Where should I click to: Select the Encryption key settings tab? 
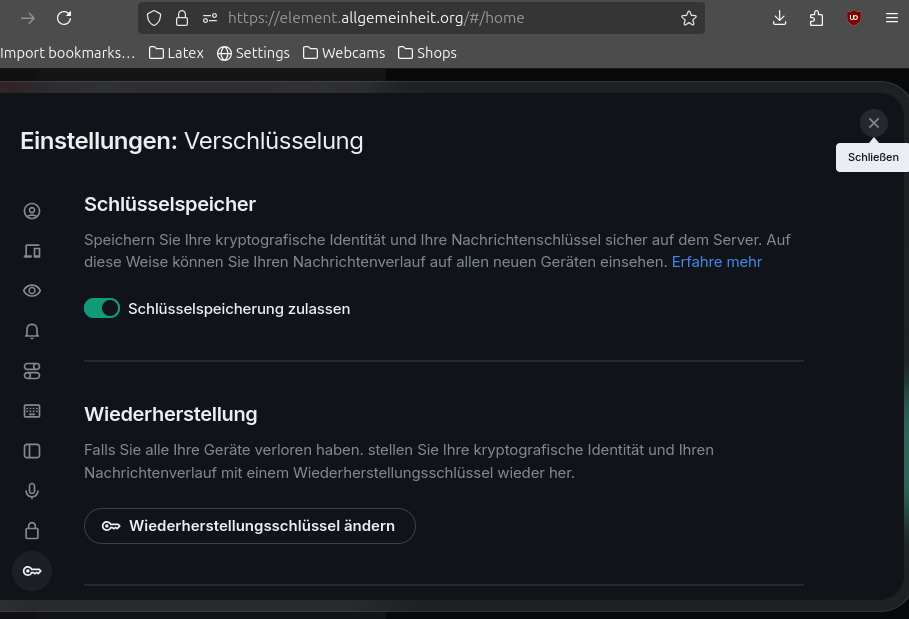tap(32, 571)
